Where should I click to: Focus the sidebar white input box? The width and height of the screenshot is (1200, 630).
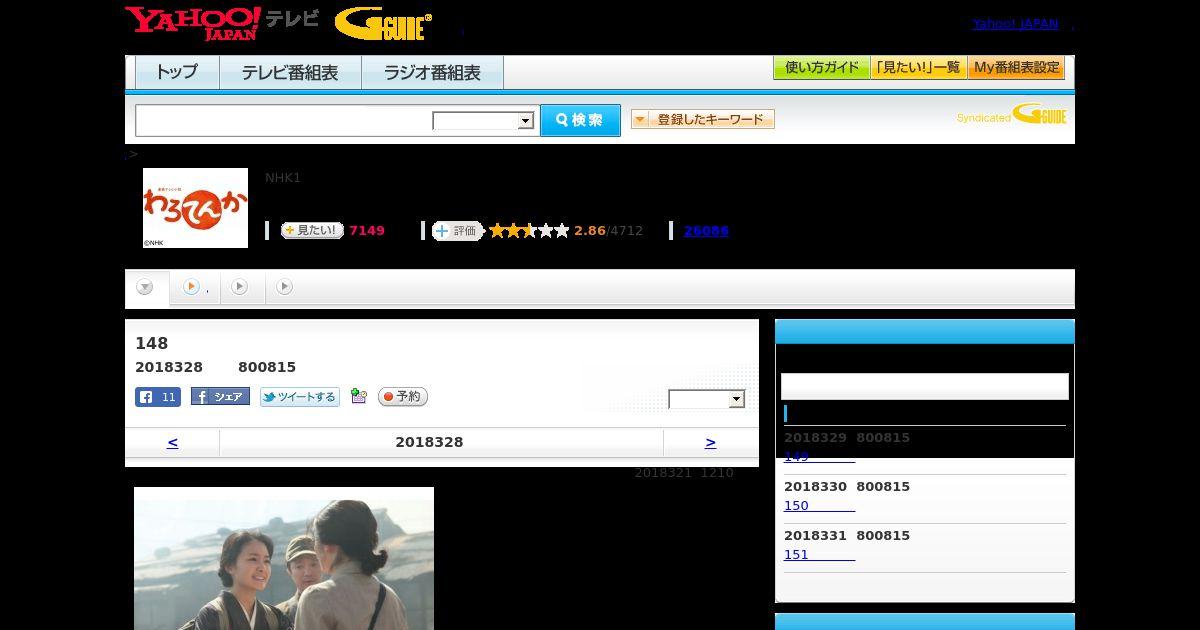click(x=925, y=386)
